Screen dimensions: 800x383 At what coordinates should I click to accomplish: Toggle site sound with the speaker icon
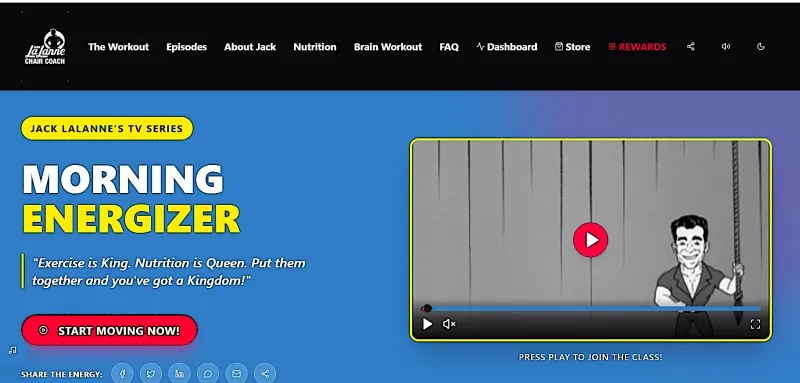coord(726,46)
